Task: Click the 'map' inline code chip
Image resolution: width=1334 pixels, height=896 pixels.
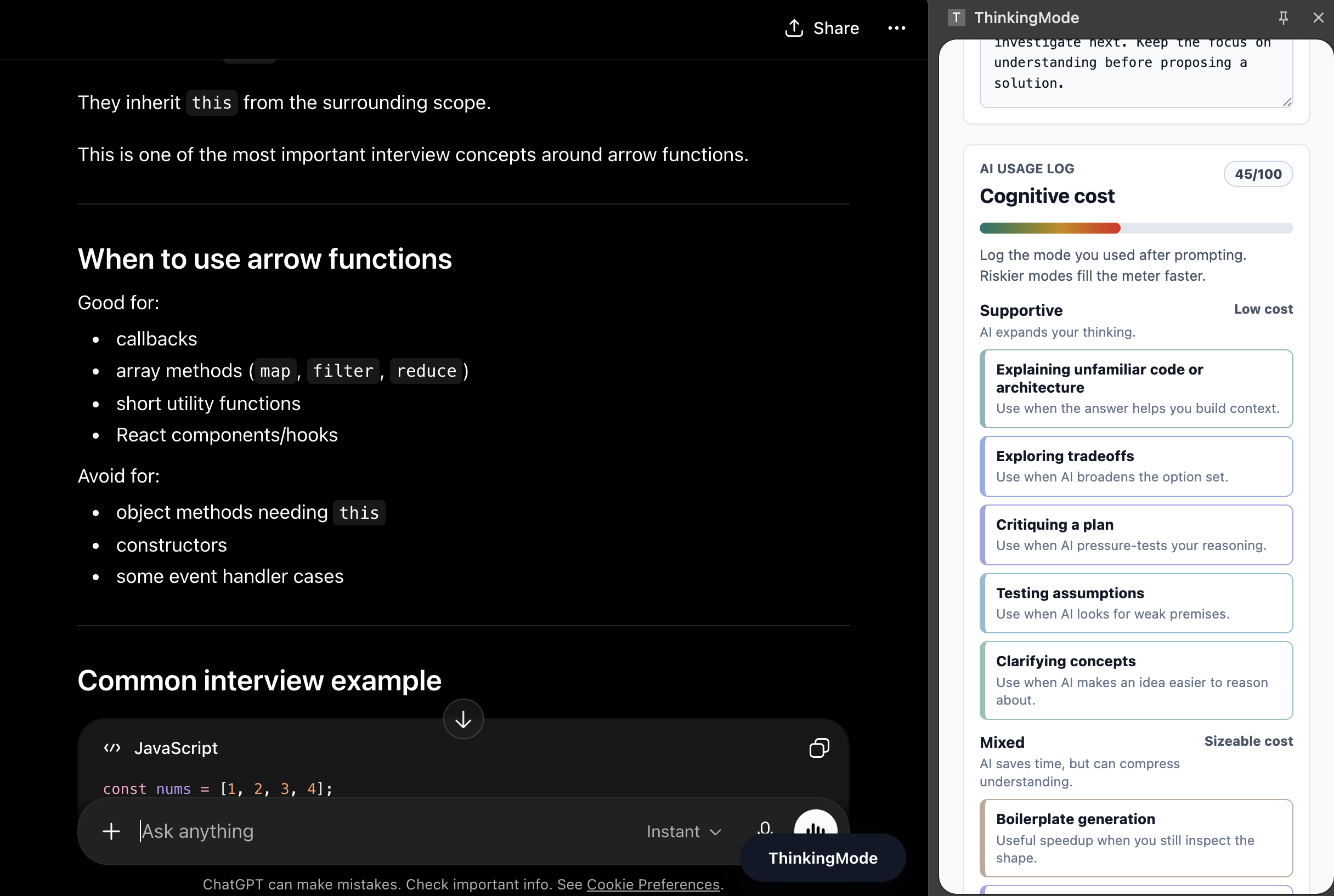Action: tap(275, 371)
